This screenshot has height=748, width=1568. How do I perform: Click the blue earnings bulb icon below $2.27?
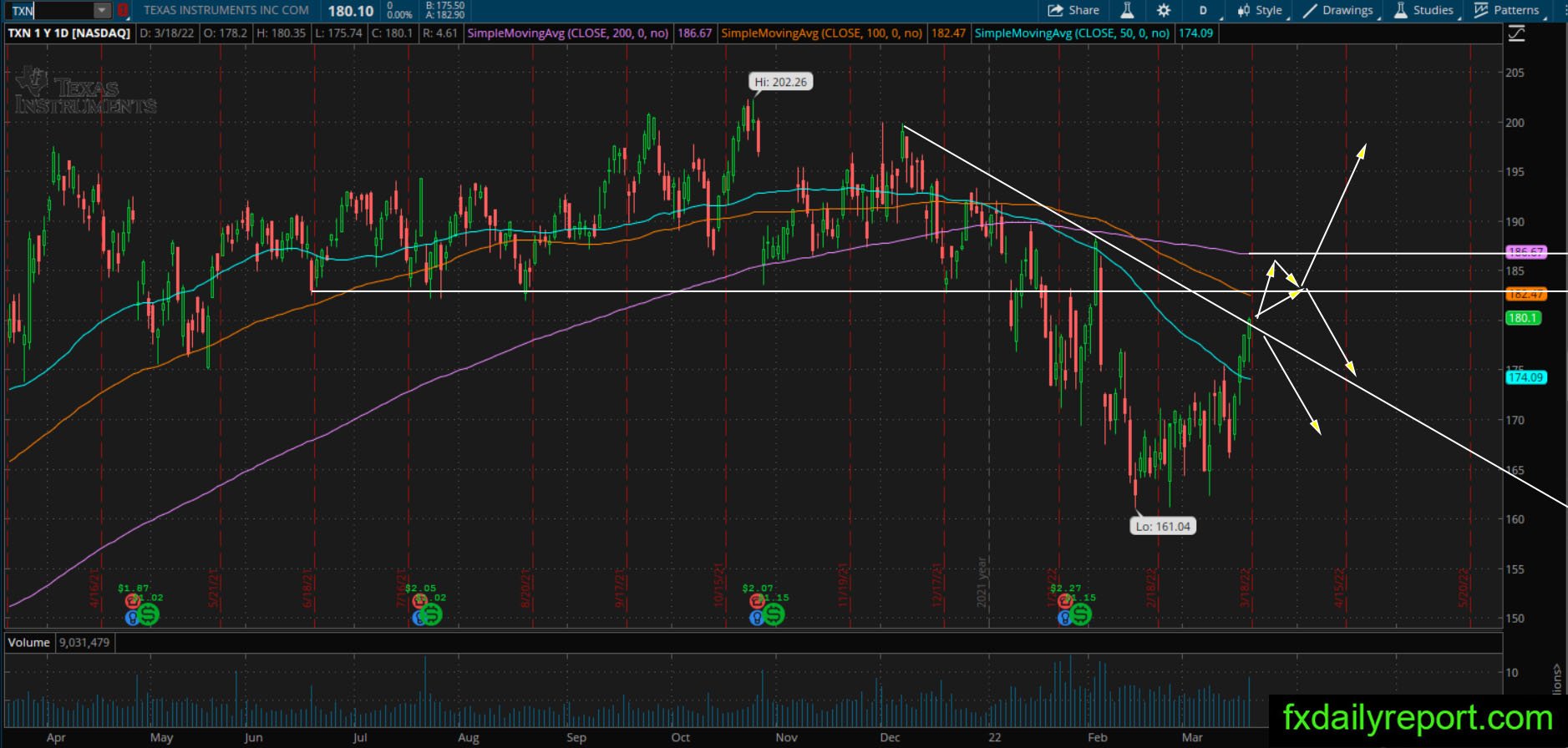pos(1065,619)
